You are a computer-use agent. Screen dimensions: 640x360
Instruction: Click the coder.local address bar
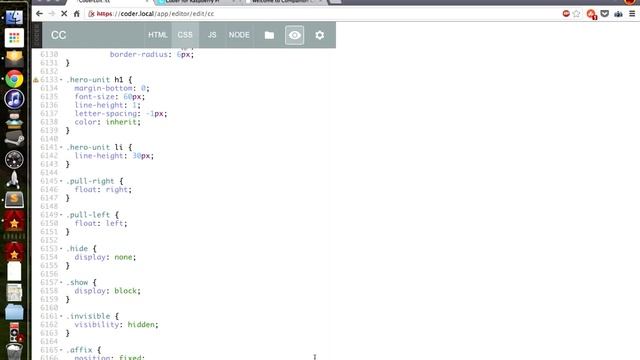point(322,13)
